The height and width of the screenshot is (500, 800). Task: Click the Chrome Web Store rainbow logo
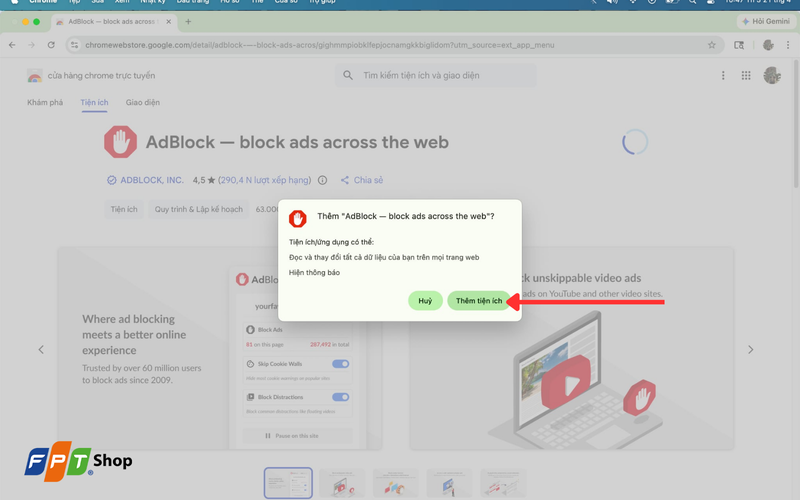[x=35, y=76]
